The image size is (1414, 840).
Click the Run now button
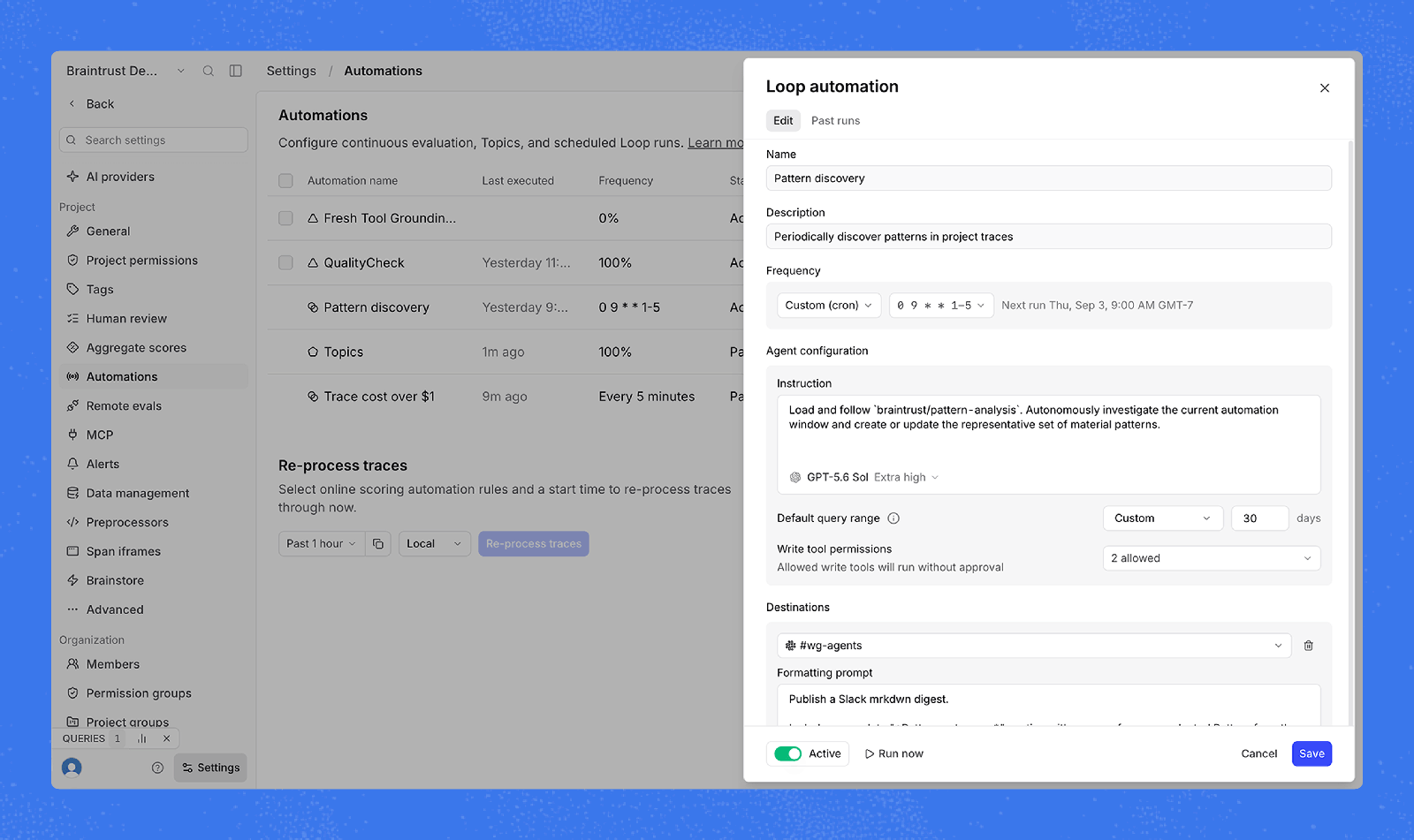pos(894,753)
